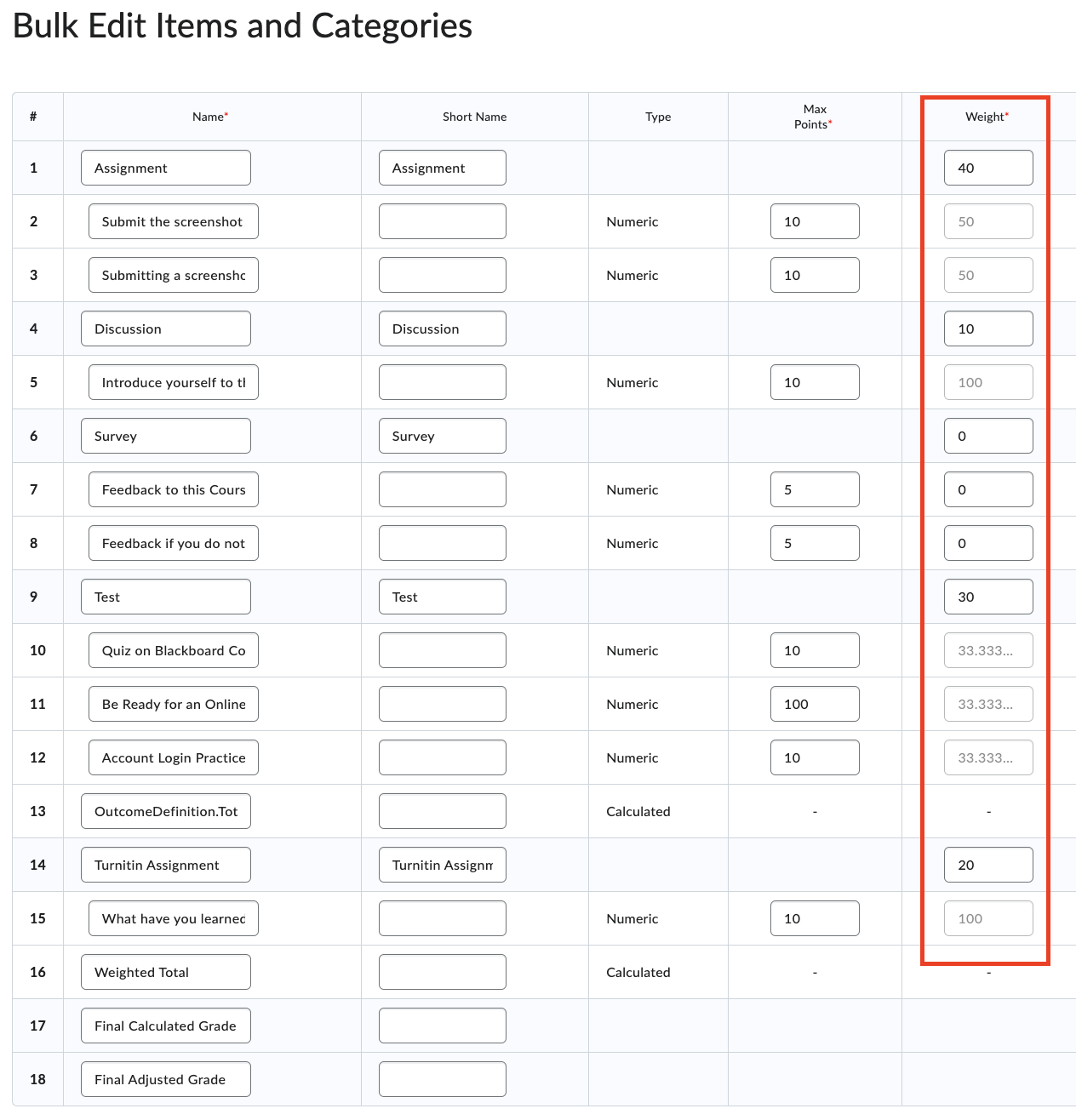Select the Name field containing Survey

click(x=165, y=436)
